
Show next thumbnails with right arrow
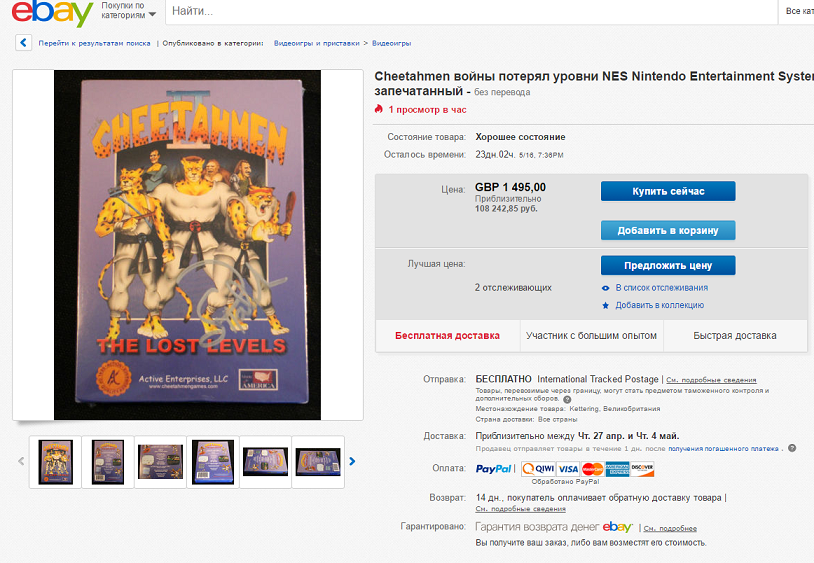click(x=352, y=461)
